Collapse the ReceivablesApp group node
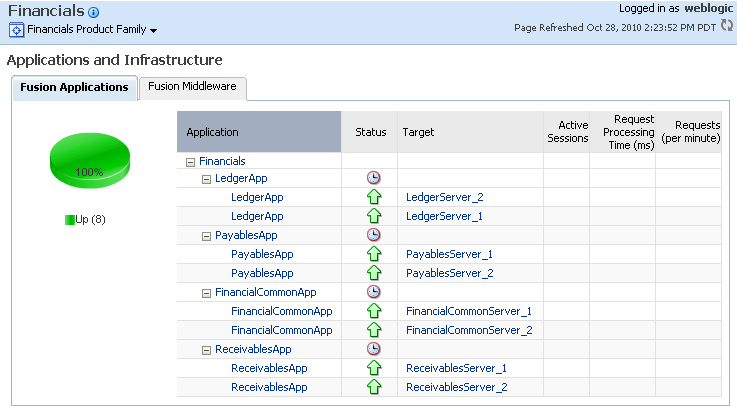737x407 pixels. click(x=206, y=350)
